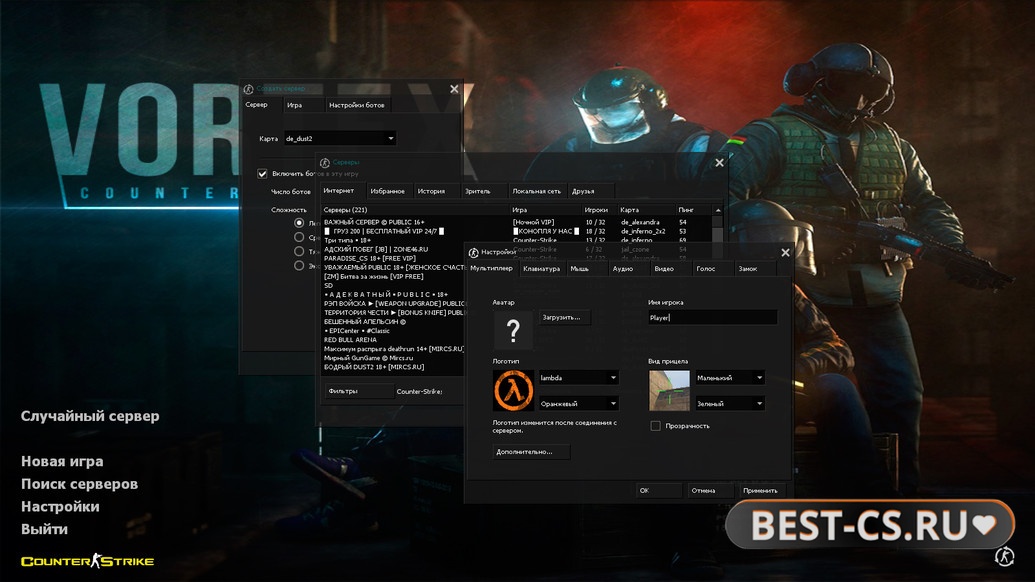Click the orange lambda logo preview
This screenshot has height=582, width=1035.
point(513,390)
